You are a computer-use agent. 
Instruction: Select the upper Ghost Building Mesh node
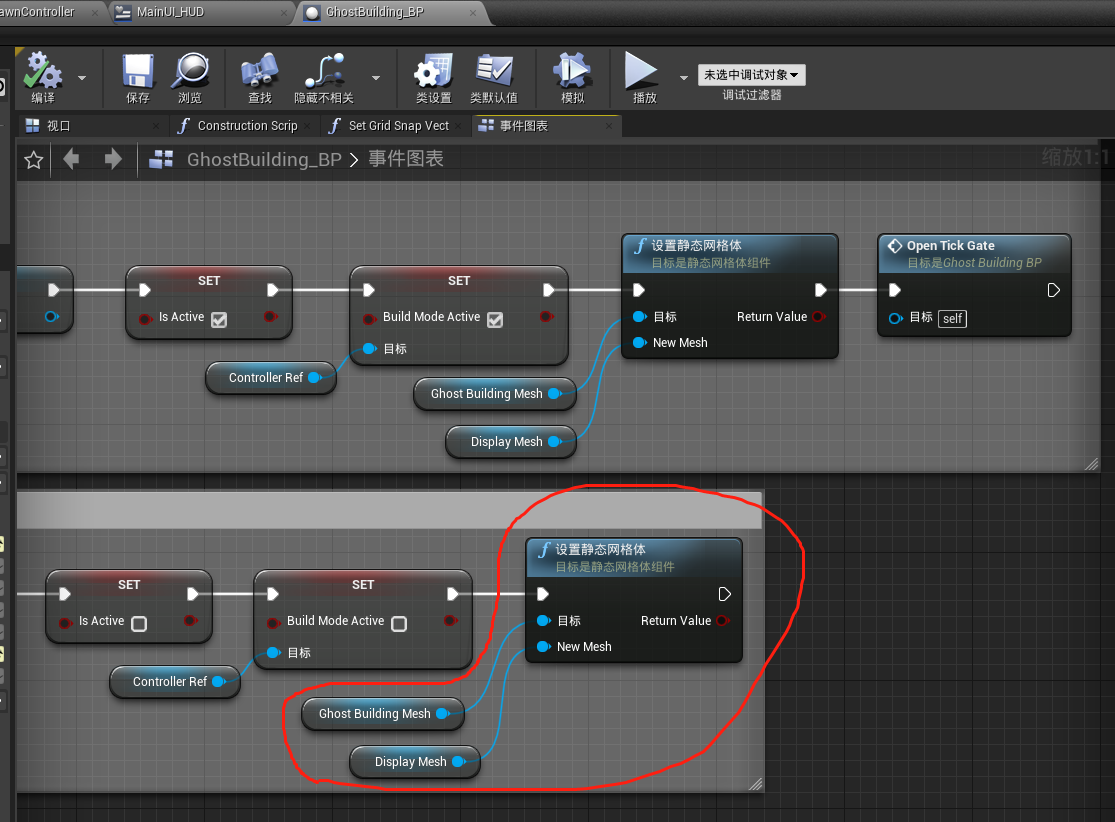tap(494, 394)
